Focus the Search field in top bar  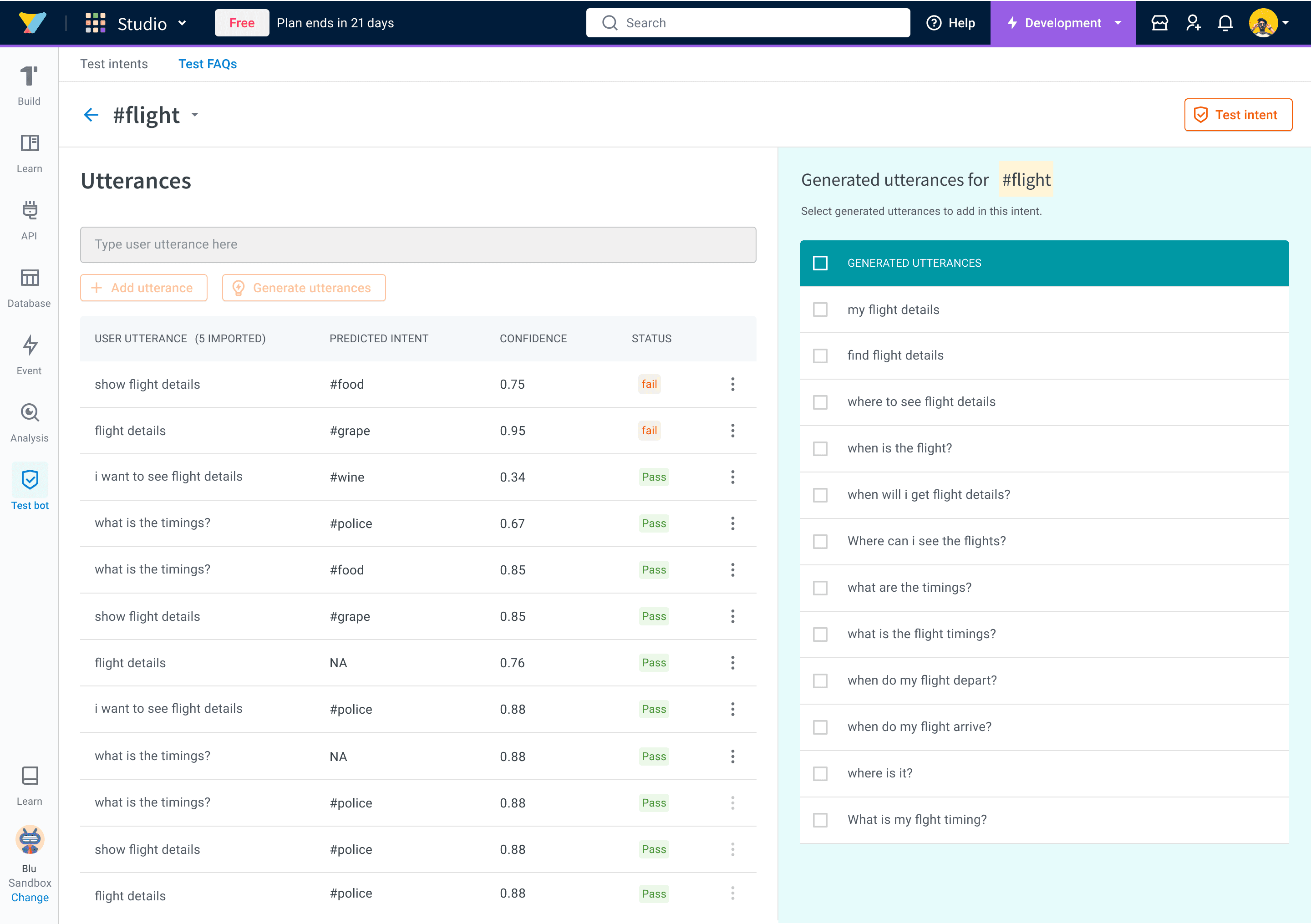point(747,23)
